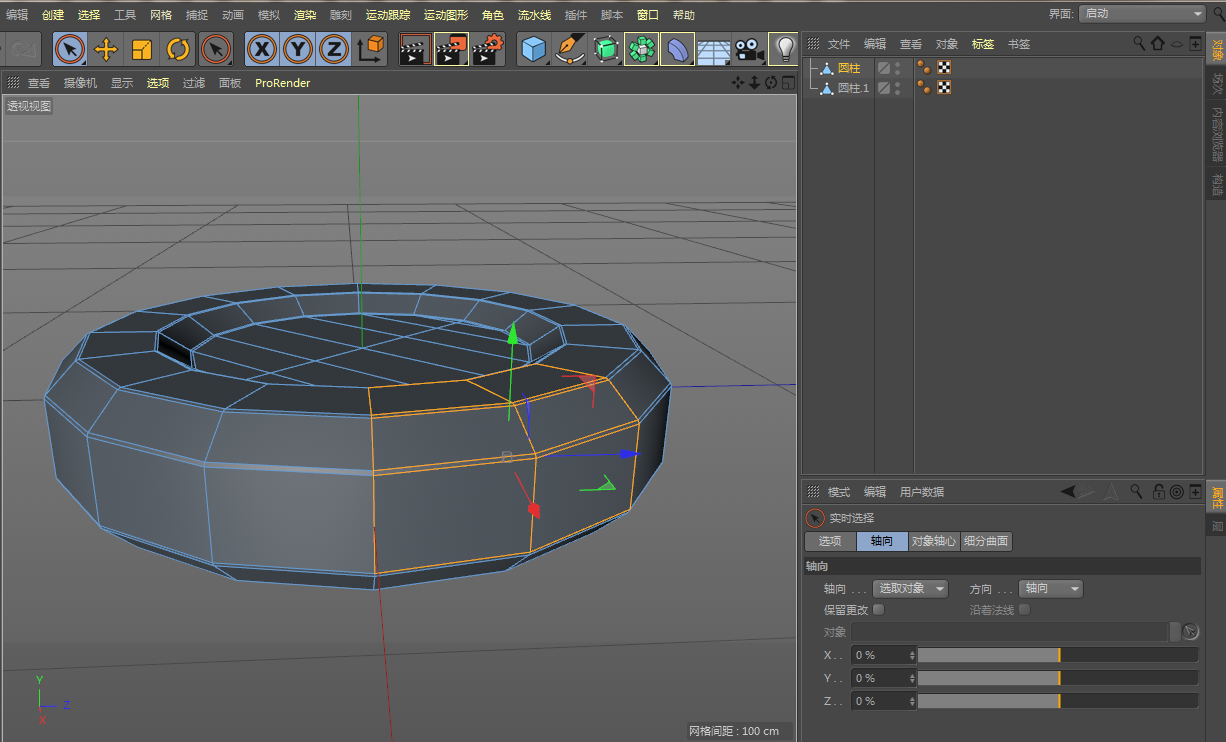Toggle the Z axis lock
Viewport: 1226px width, 742px height.
[x=333, y=49]
